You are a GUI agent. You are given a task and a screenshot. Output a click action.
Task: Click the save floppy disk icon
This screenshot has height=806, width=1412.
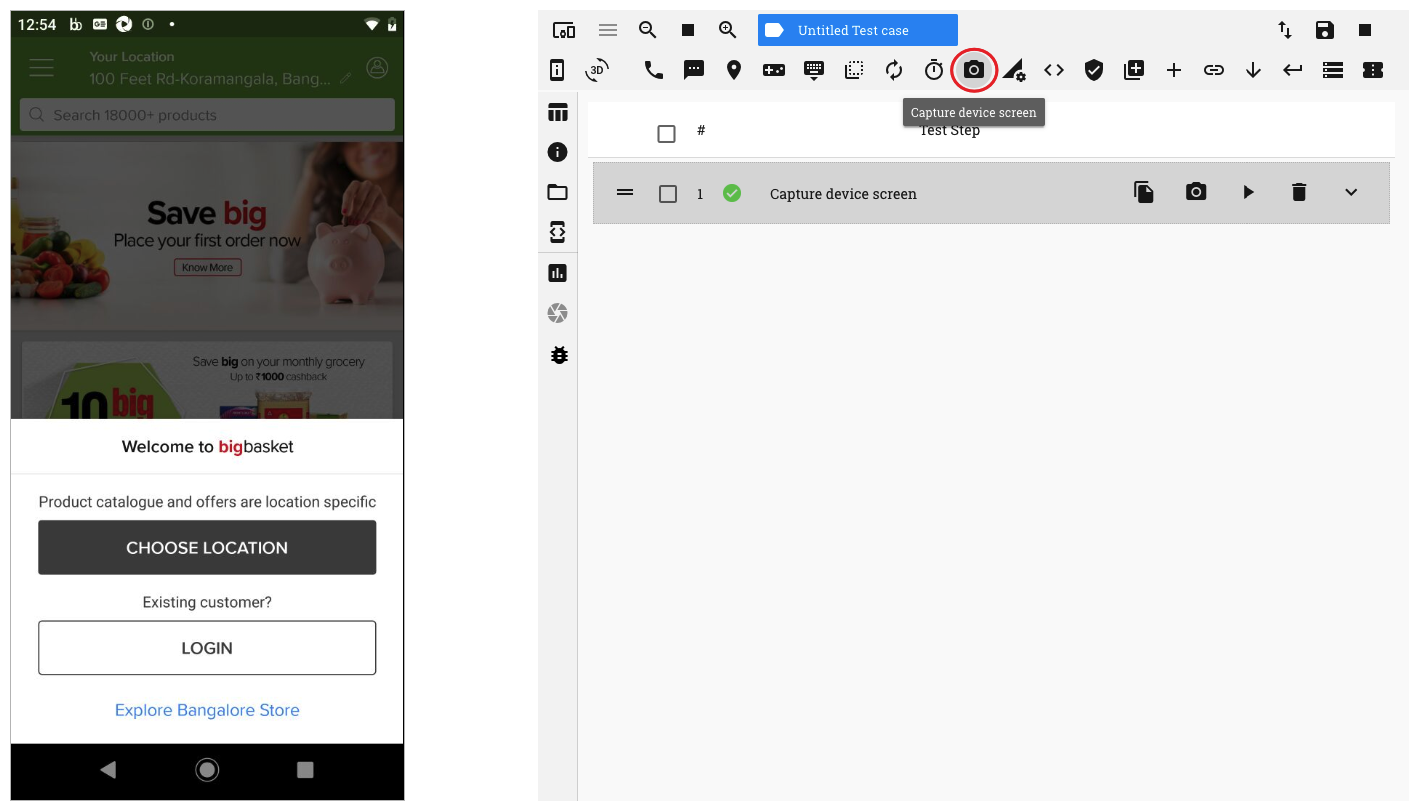[x=1325, y=30]
